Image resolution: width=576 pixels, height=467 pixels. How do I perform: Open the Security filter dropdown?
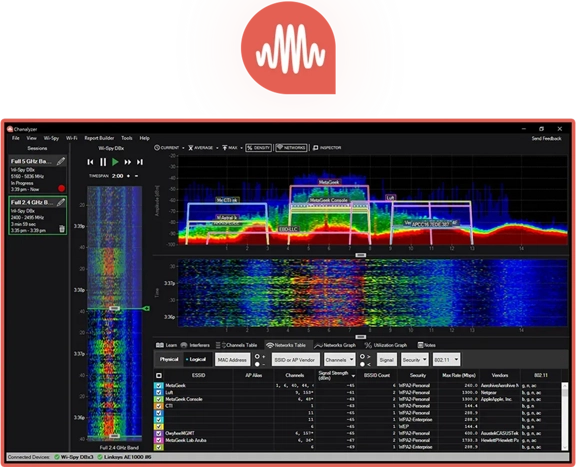point(415,360)
